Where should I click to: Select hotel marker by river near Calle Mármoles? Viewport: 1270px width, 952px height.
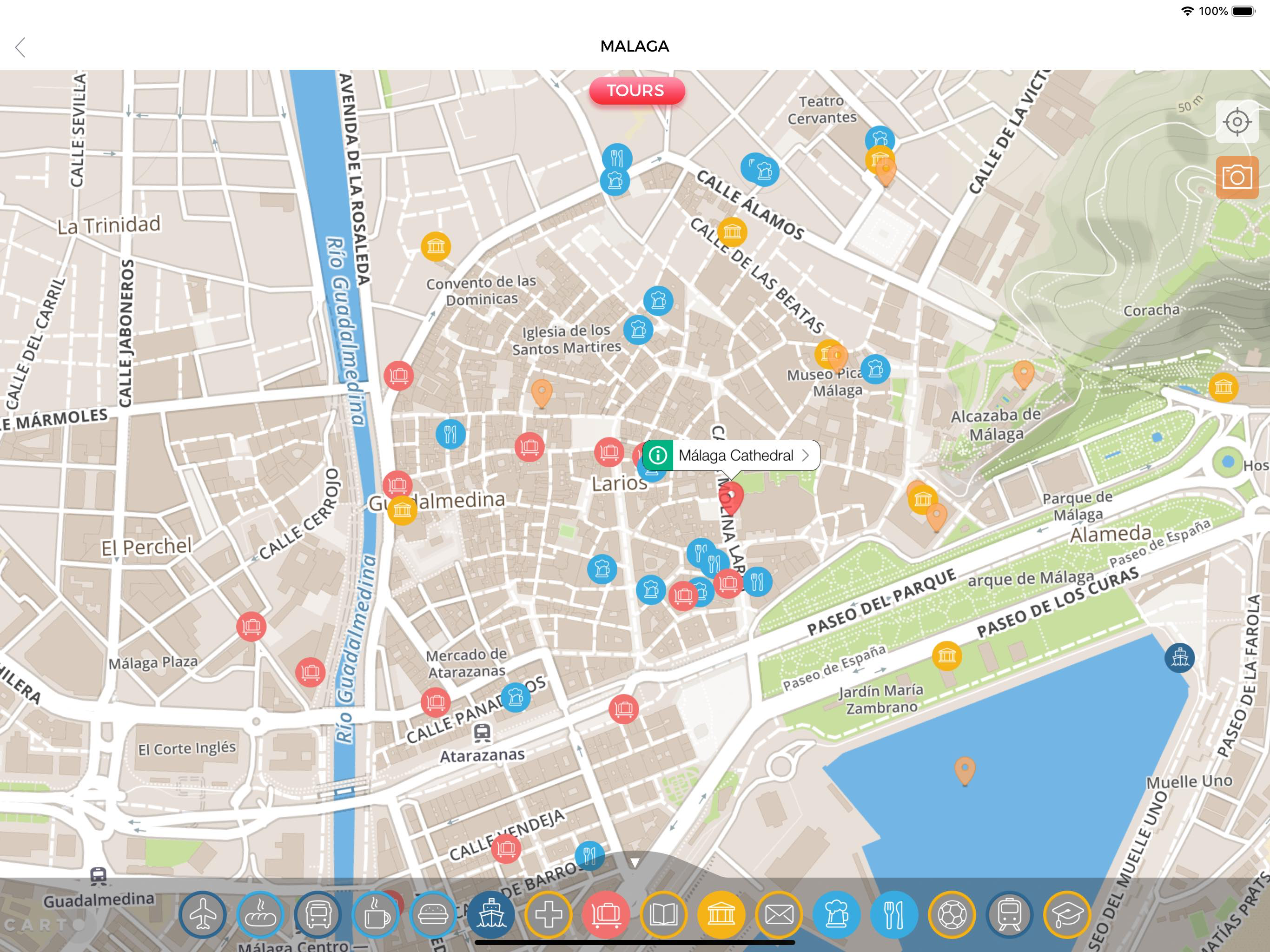[x=398, y=376]
